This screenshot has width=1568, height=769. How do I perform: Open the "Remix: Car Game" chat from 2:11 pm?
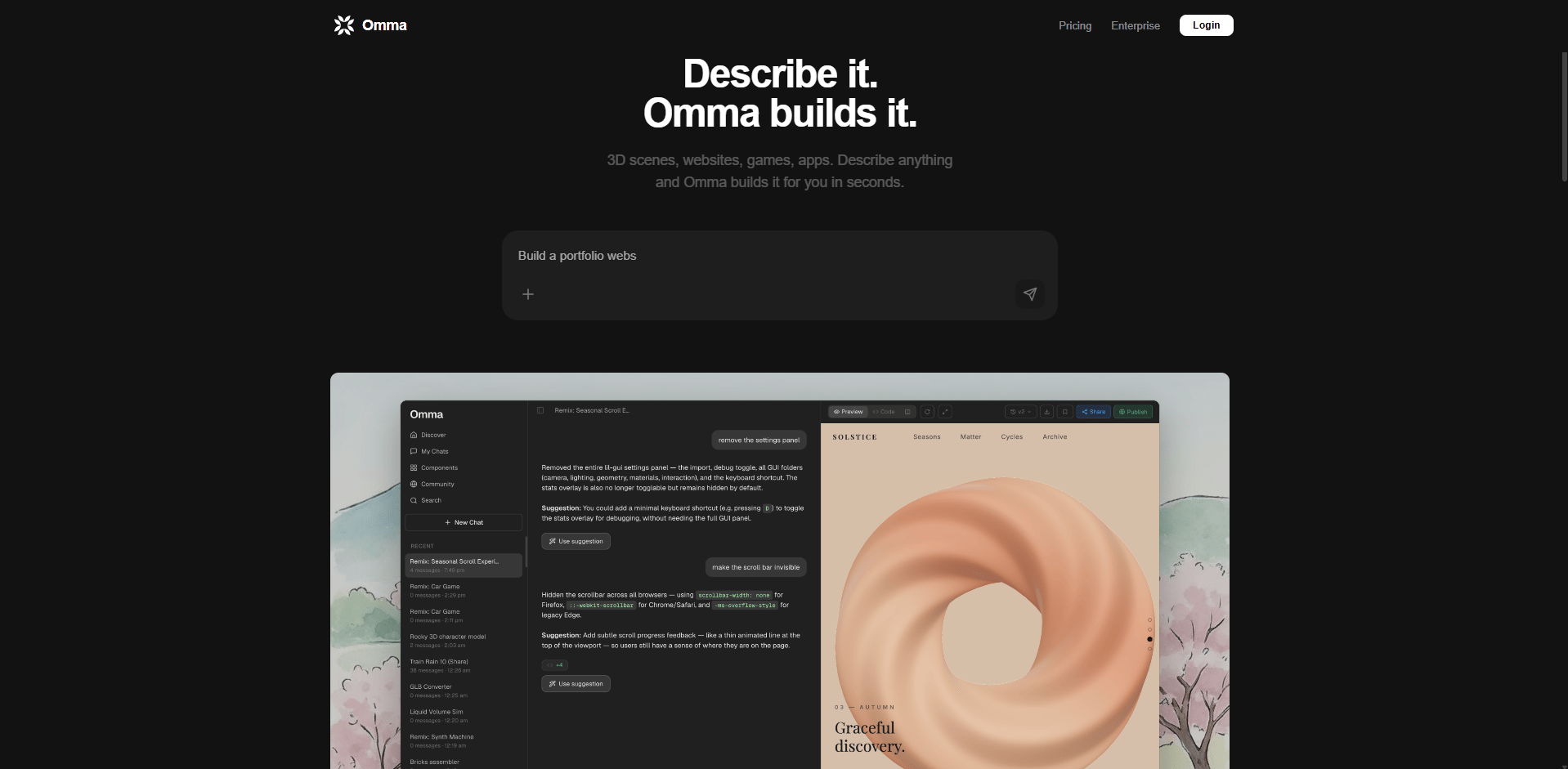(464, 616)
